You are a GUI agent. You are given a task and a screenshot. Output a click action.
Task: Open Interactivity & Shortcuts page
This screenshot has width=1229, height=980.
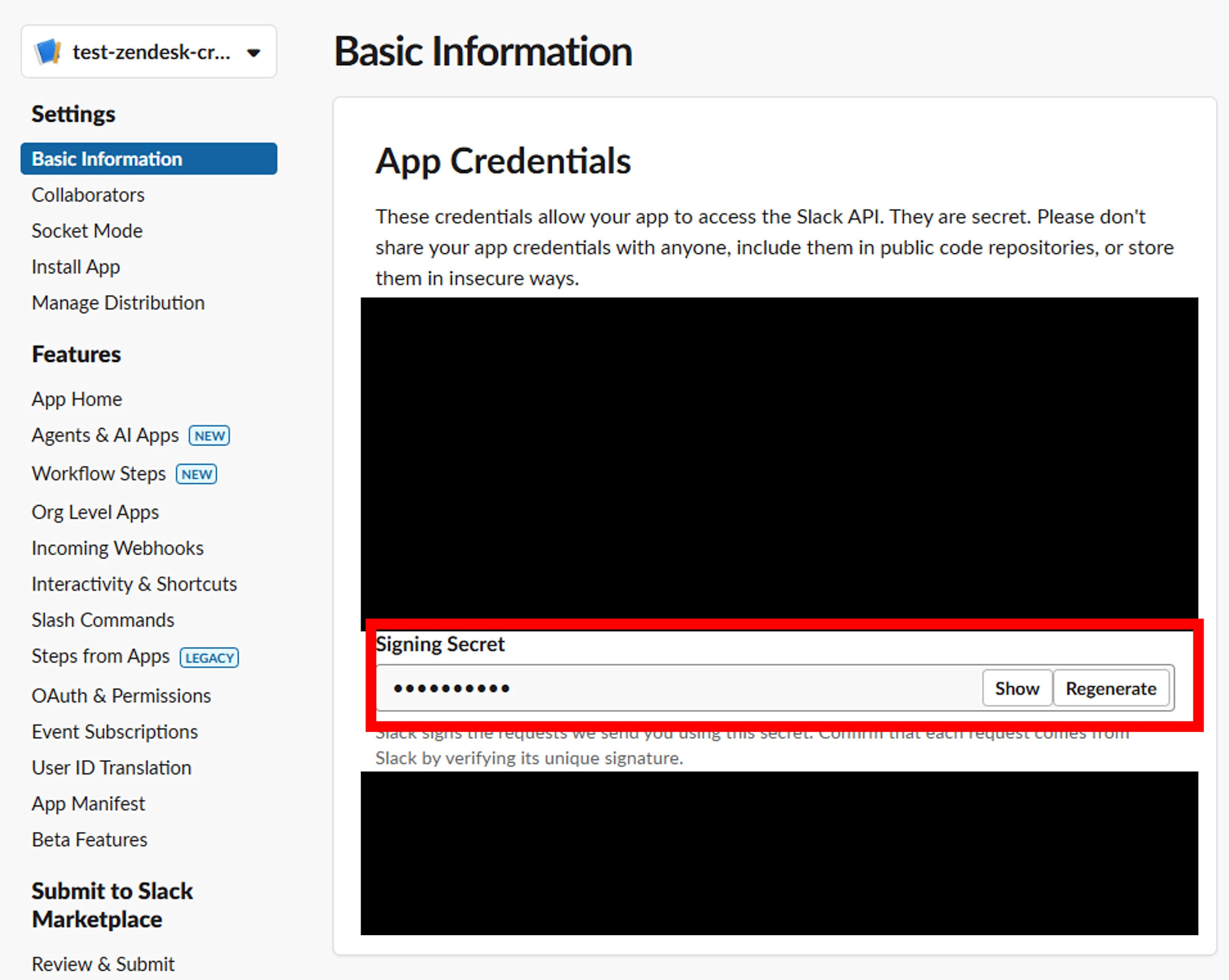[x=134, y=584]
